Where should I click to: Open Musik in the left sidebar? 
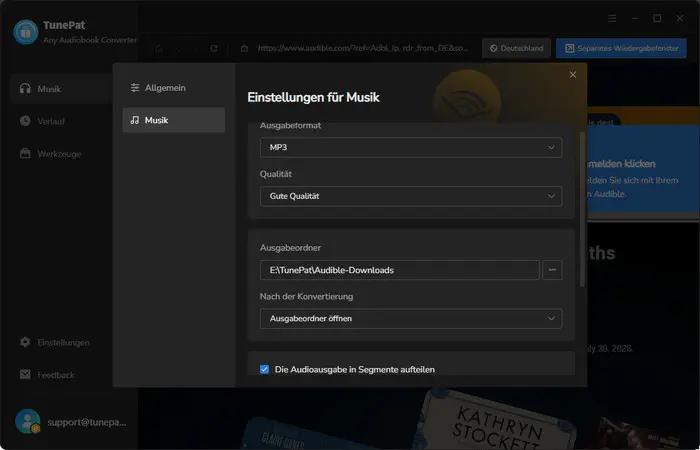point(61,89)
